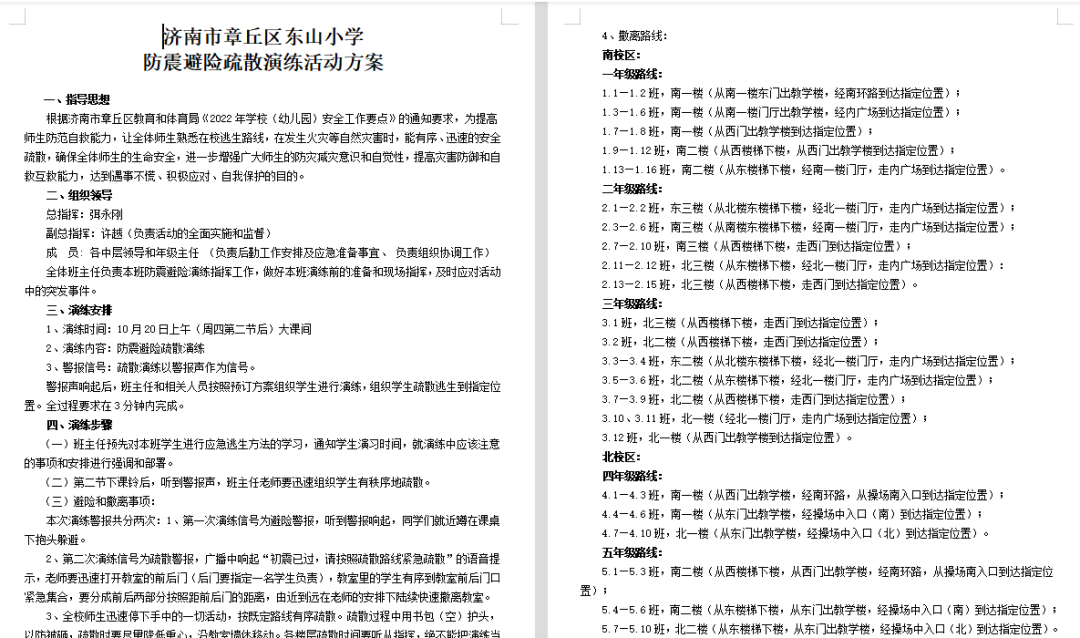Click the route line for "1.13－1.16班"
The width and height of the screenshot is (1080, 638).
click(804, 169)
